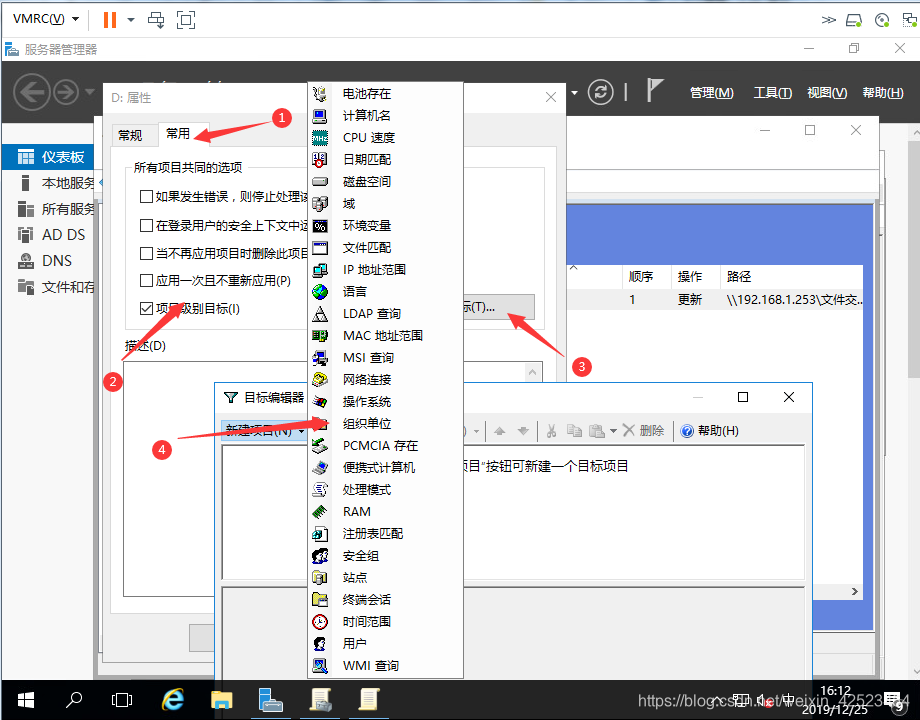Click the MAC 地址范围 card icon
This screenshot has height=720, width=920.
tap(320, 336)
